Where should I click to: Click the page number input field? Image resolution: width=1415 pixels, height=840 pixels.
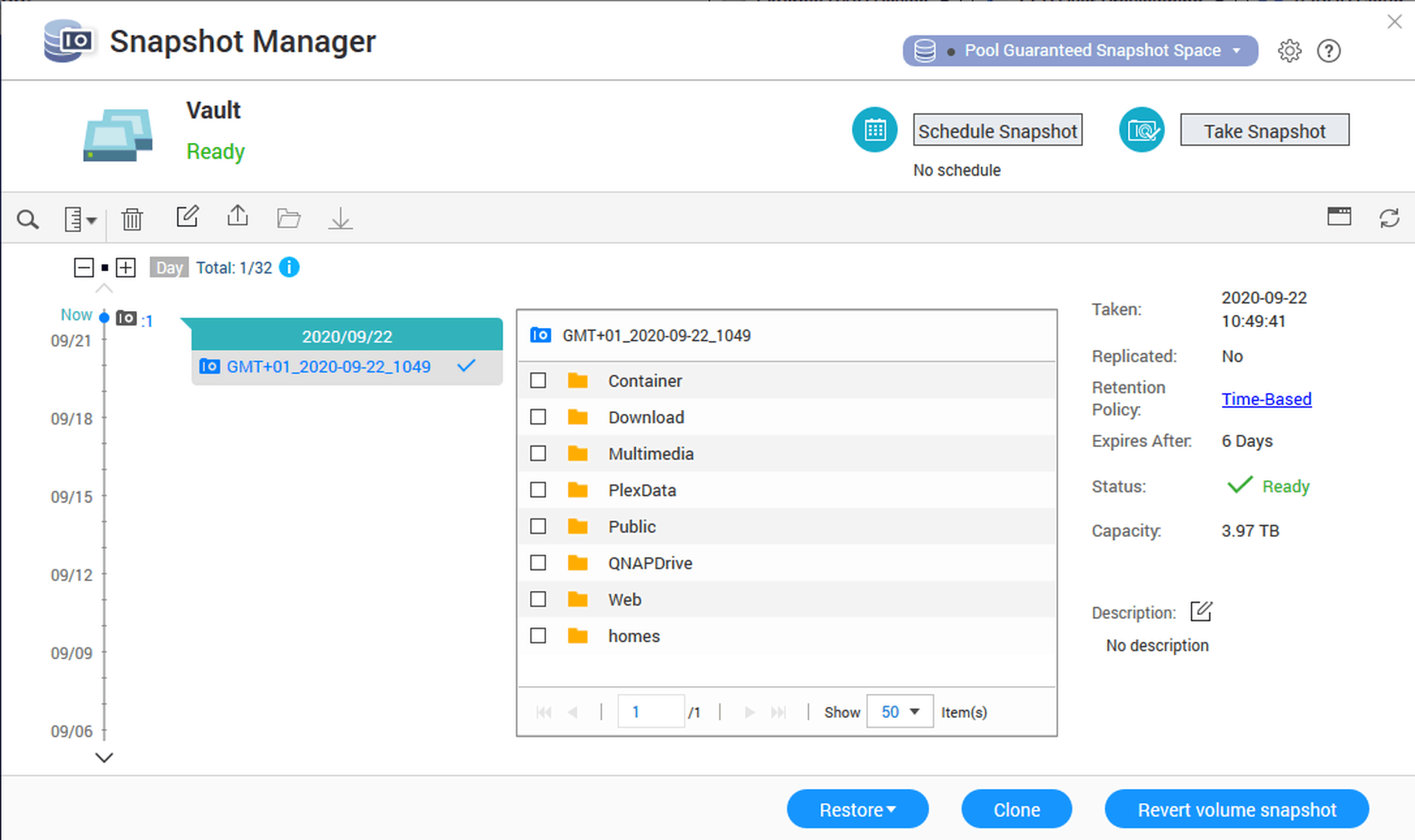point(650,712)
